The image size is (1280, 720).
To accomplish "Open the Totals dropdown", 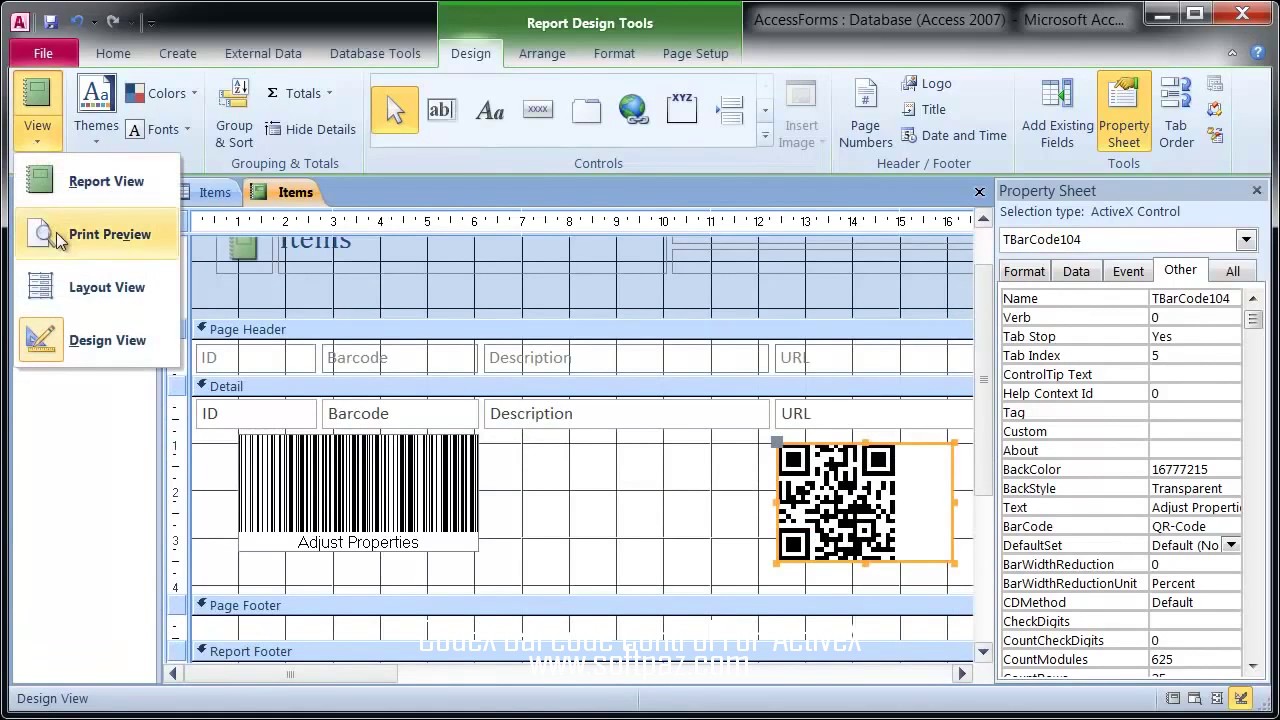I will click(x=299, y=93).
